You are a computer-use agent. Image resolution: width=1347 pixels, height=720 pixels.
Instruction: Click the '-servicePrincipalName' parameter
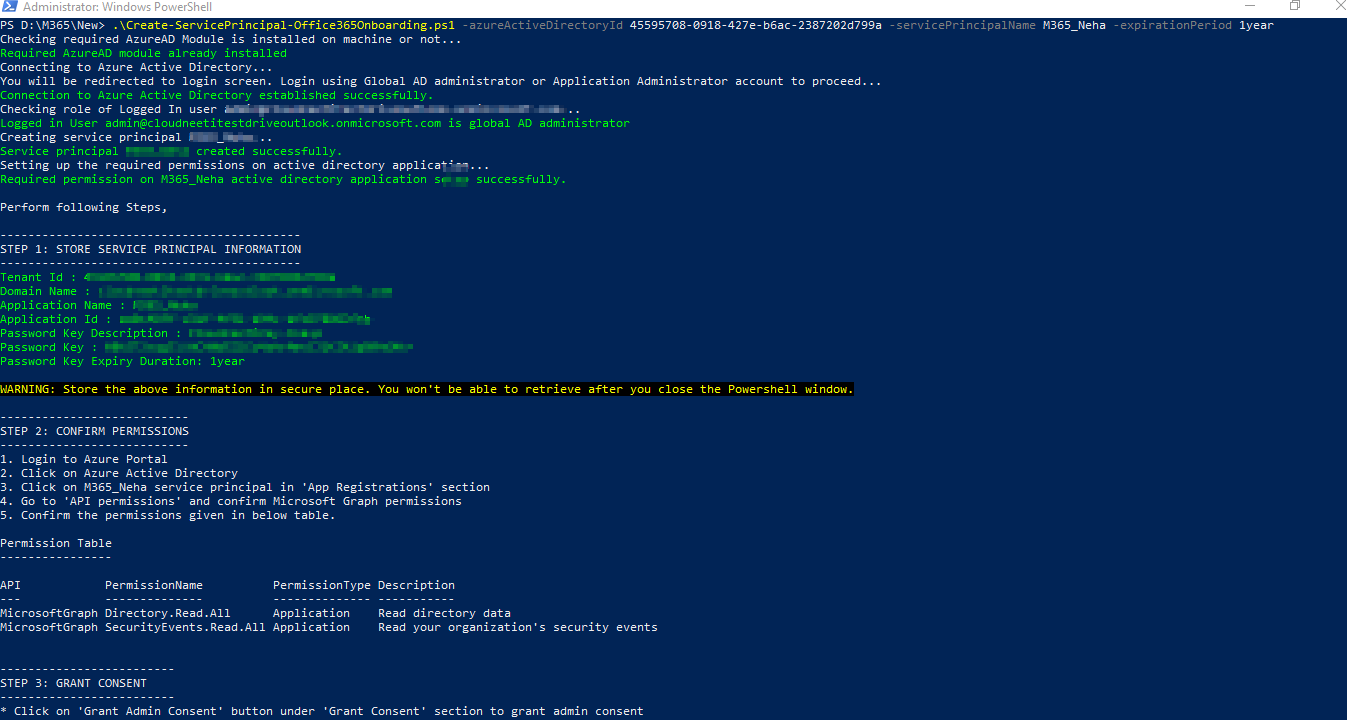coord(962,25)
